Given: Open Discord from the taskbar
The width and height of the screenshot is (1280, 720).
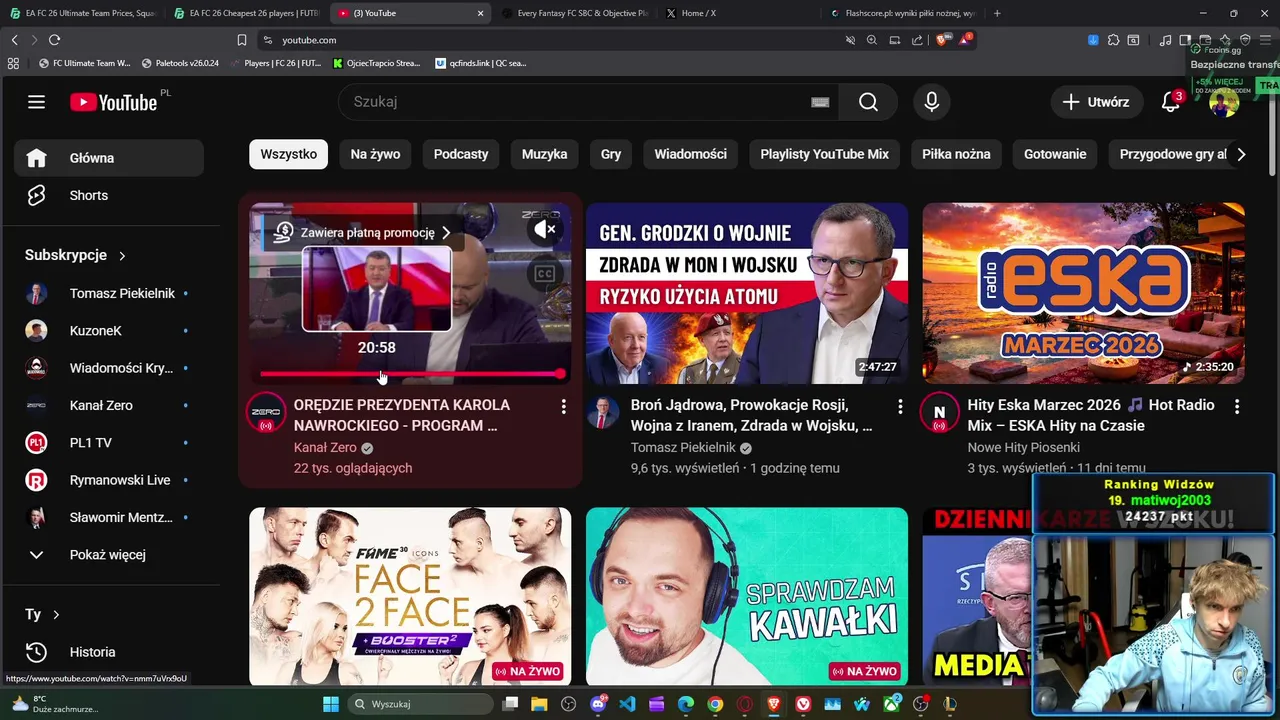Looking at the screenshot, I should coord(599,704).
